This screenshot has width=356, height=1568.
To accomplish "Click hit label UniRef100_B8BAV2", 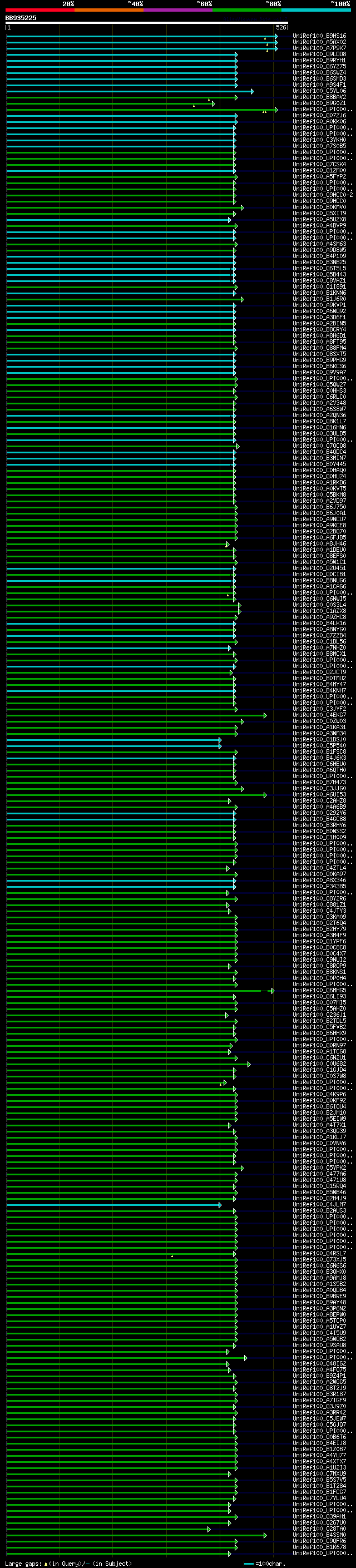I will 319,97.
